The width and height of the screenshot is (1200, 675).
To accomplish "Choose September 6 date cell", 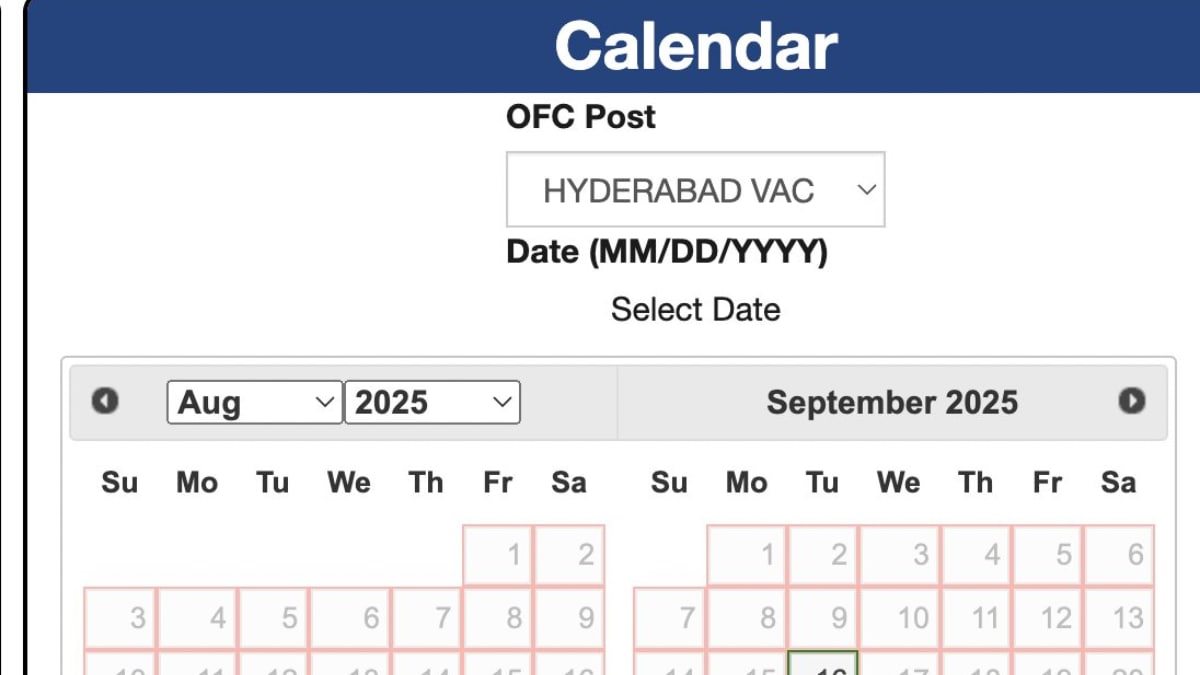I will (x=1119, y=555).
